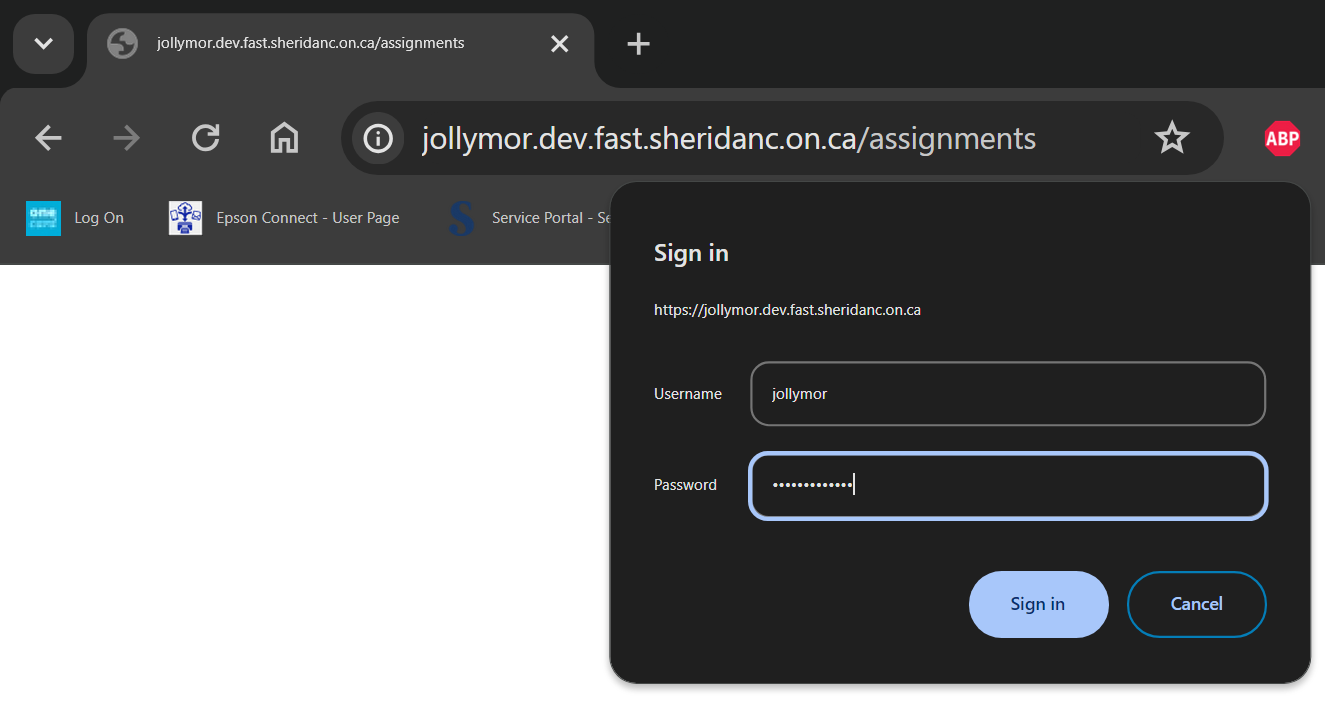Focus the Username field containing jollymor
The width and height of the screenshot is (1325, 704).
[x=1007, y=394]
